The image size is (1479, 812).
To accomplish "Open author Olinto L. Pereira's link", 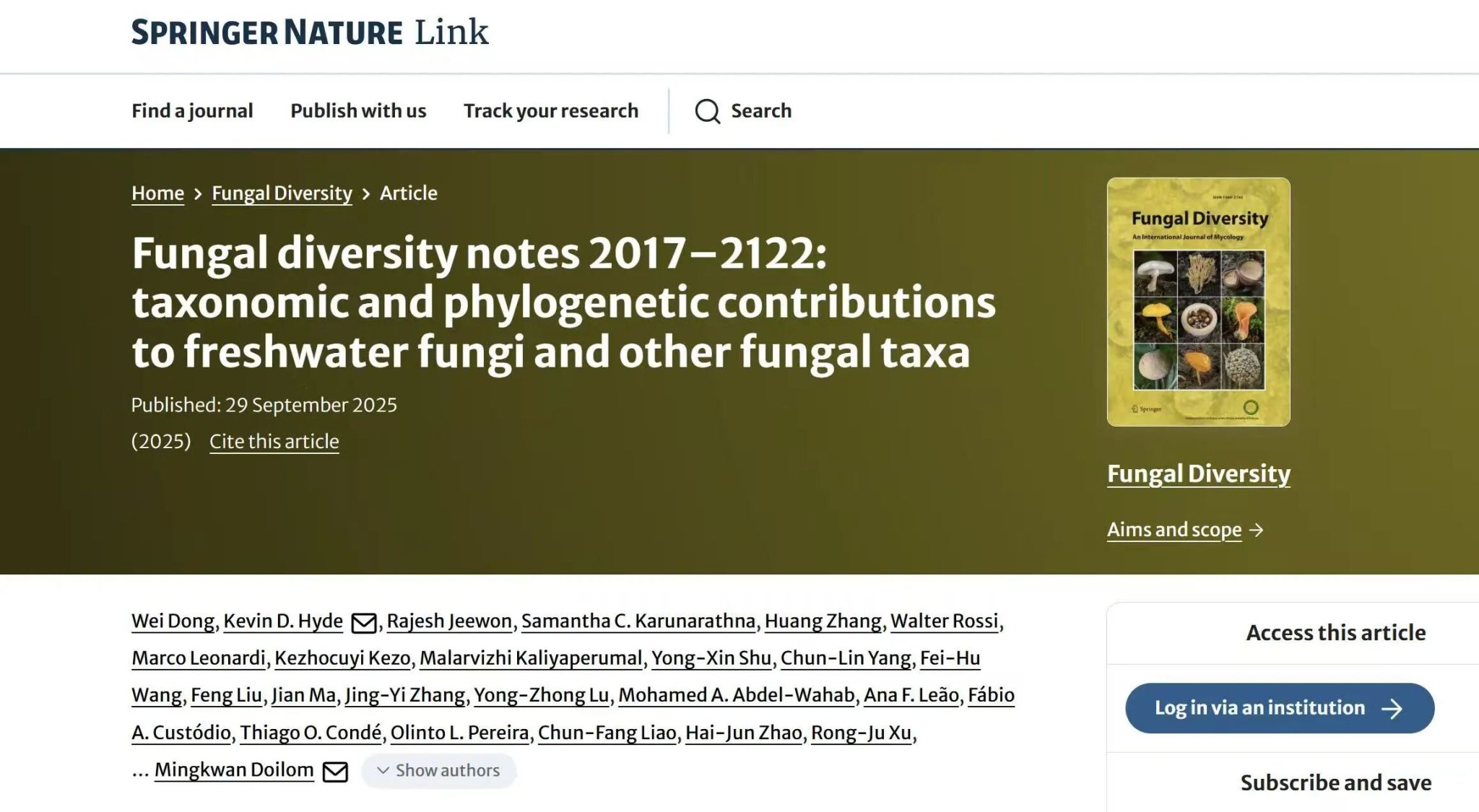I will 459,733.
